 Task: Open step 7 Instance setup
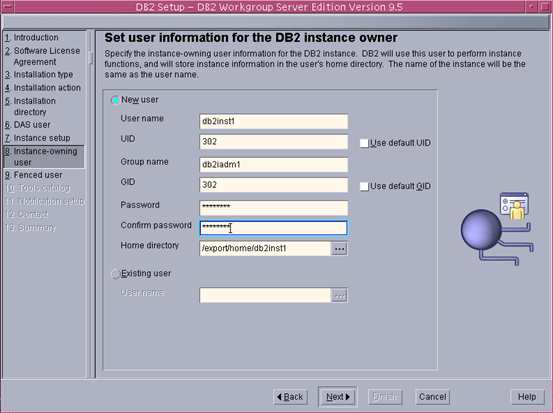pyautogui.click(x=37, y=138)
